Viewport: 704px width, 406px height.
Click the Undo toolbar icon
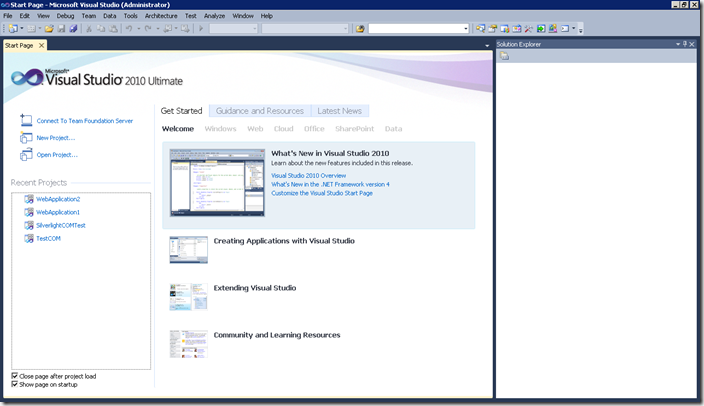pyautogui.click(x=129, y=29)
